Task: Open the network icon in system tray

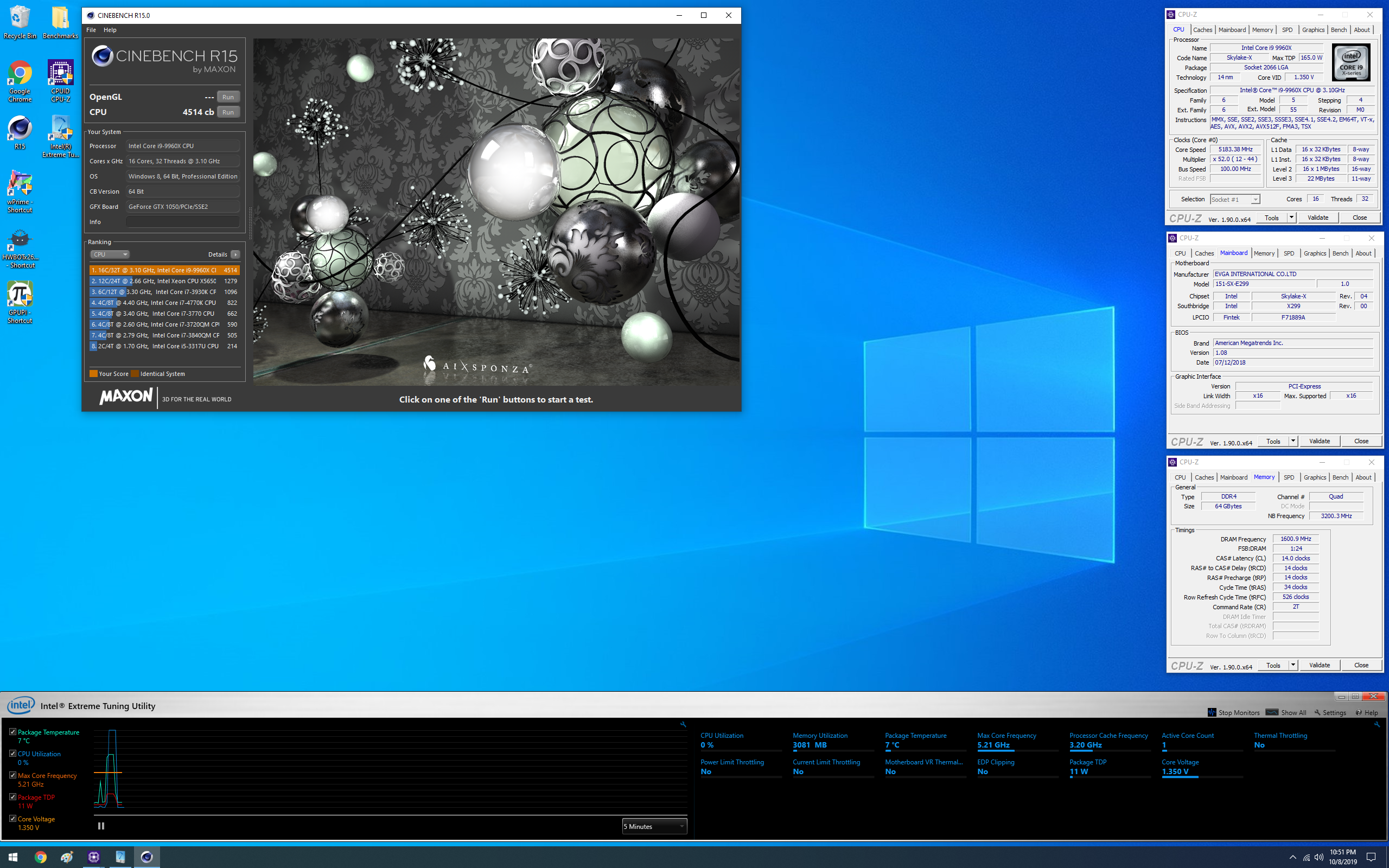Action: click(x=1306, y=858)
